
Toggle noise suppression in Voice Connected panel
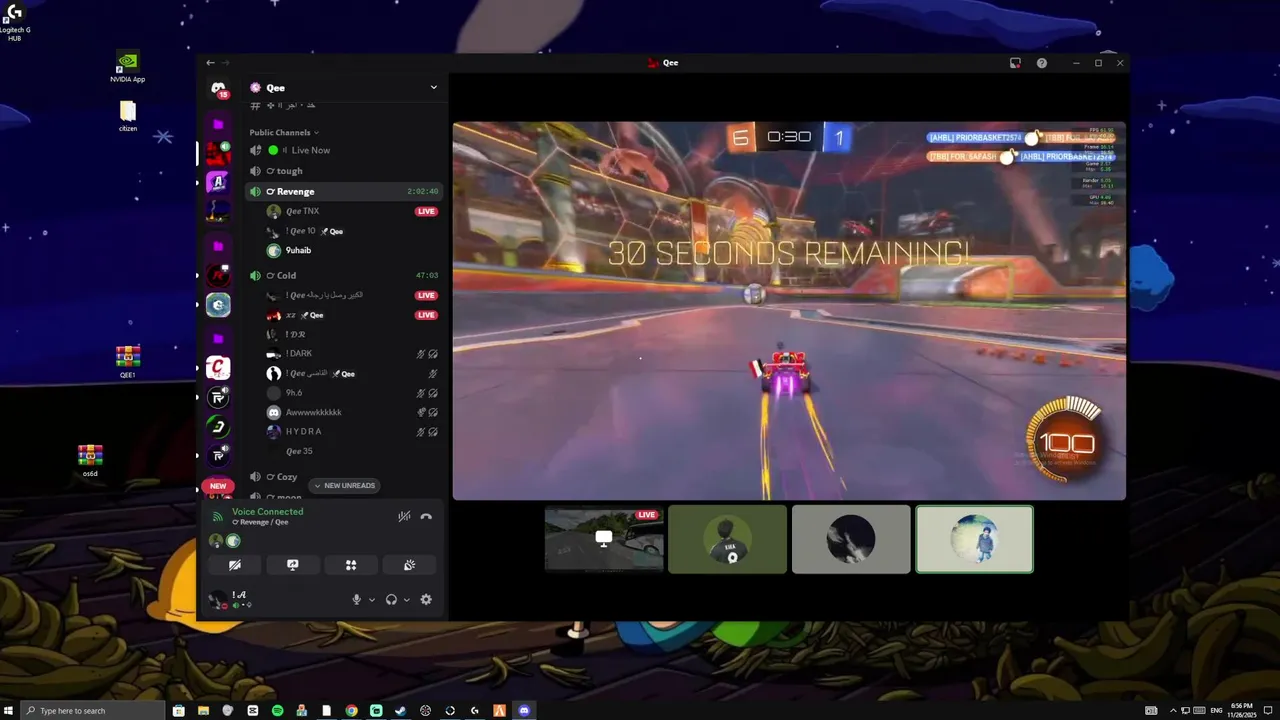tap(404, 517)
